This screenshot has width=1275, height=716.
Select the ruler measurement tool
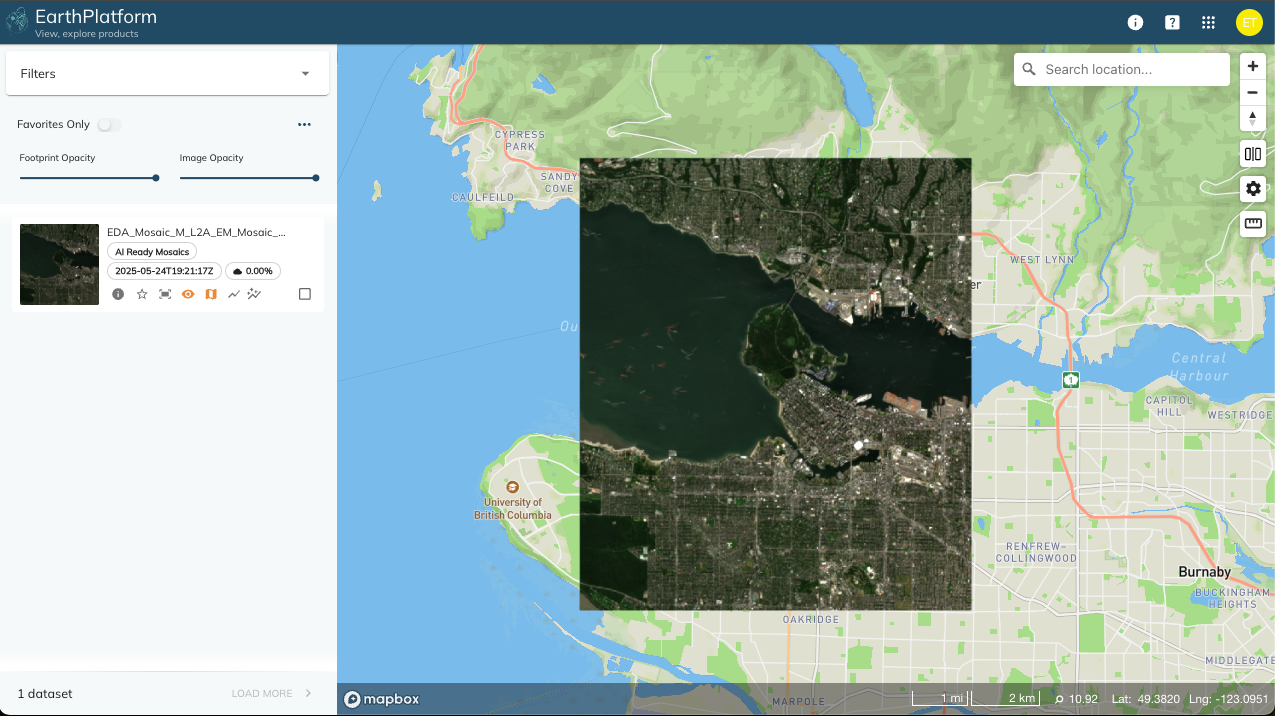[x=1253, y=223]
